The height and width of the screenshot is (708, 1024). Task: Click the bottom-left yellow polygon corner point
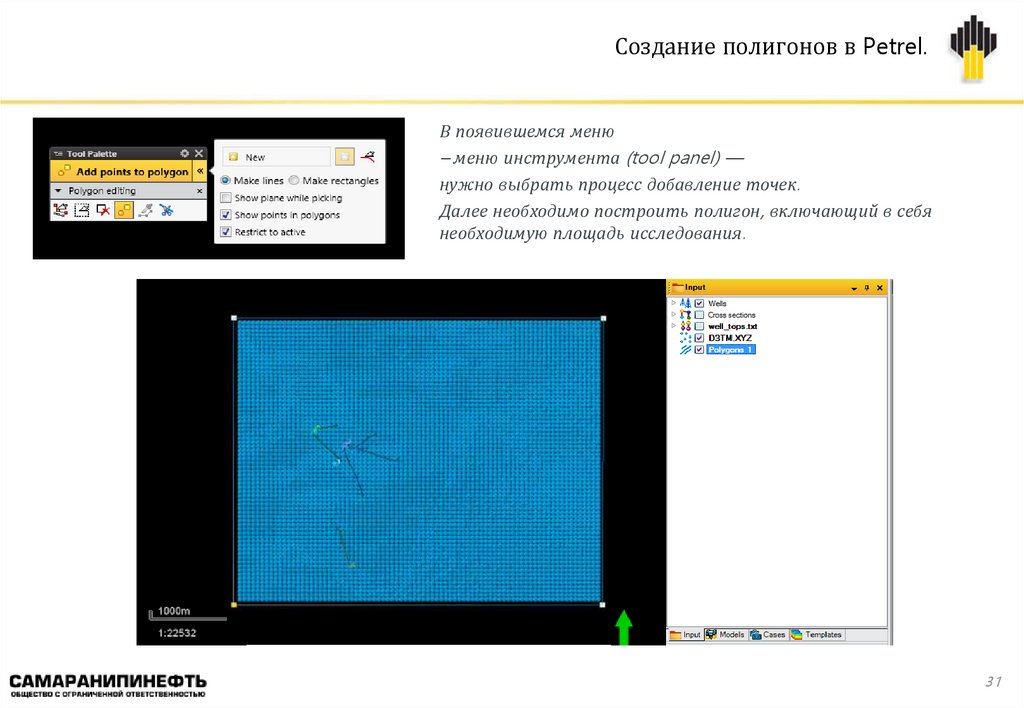(234, 605)
